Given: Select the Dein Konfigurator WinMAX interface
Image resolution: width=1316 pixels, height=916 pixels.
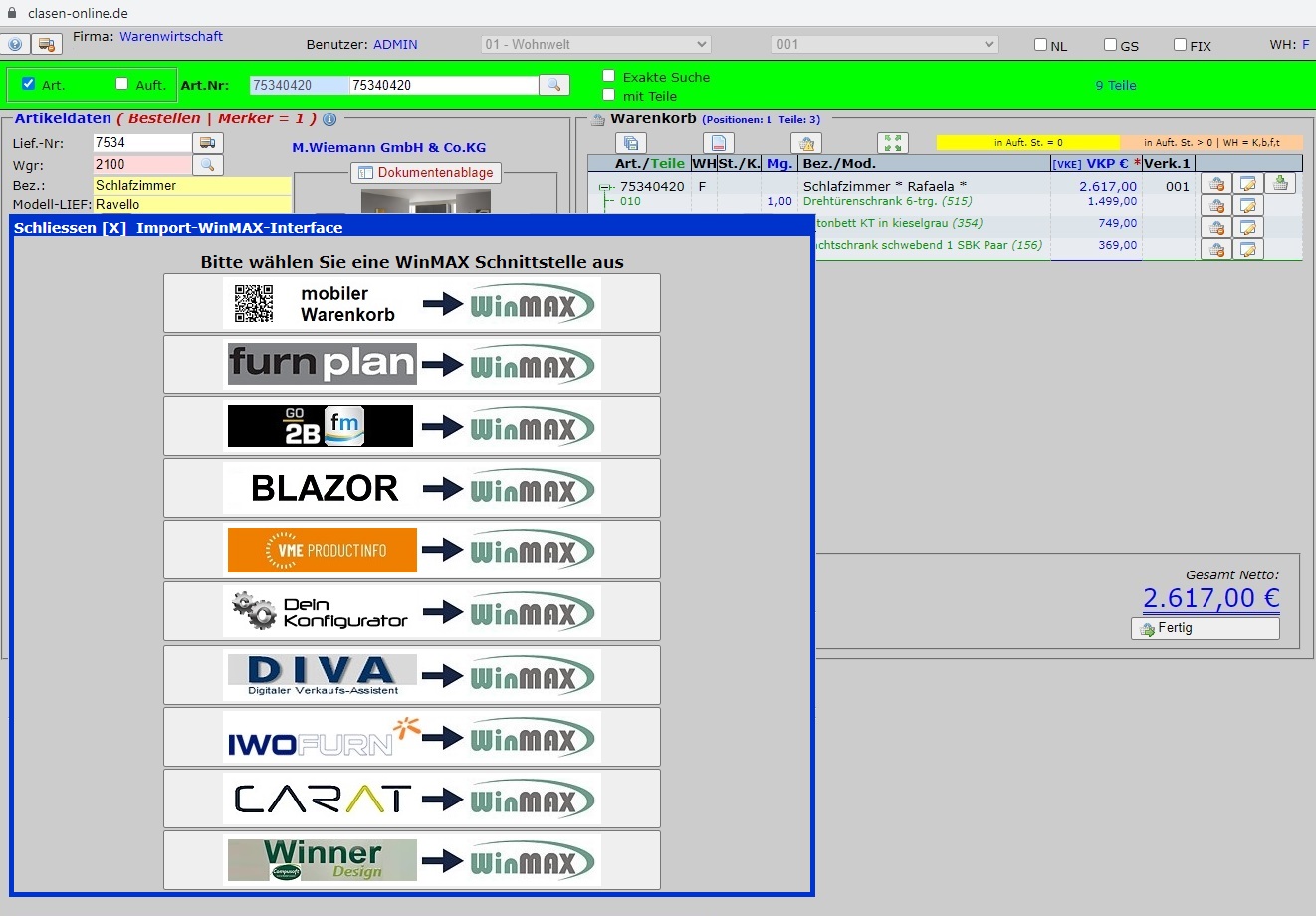Looking at the screenshot, I should (x=412, y=611).
